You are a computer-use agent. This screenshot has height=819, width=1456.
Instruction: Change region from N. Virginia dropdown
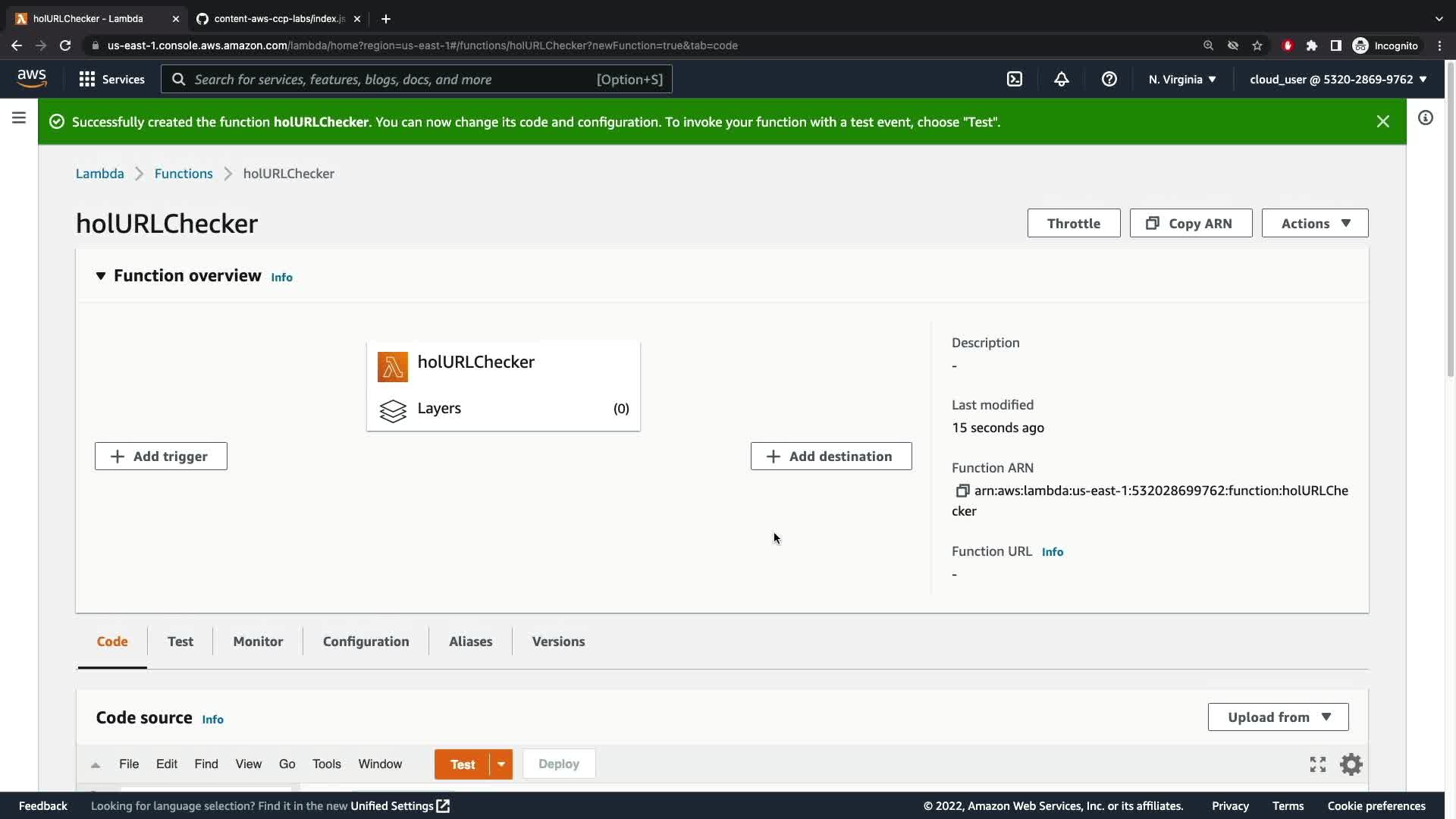point(1181,79)
